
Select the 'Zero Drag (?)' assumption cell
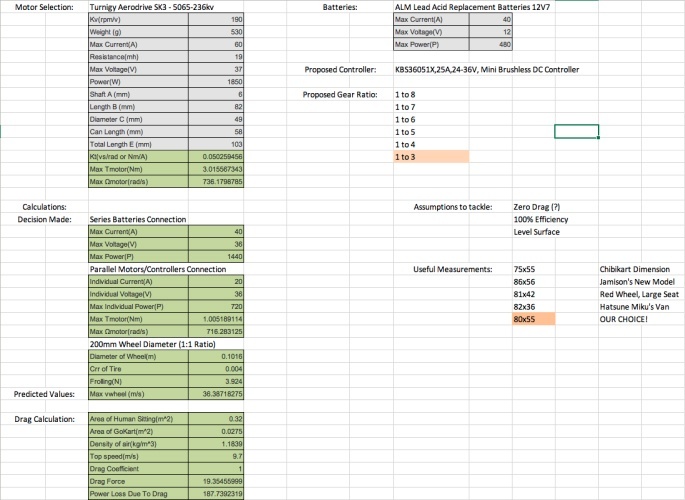point(536,207)
